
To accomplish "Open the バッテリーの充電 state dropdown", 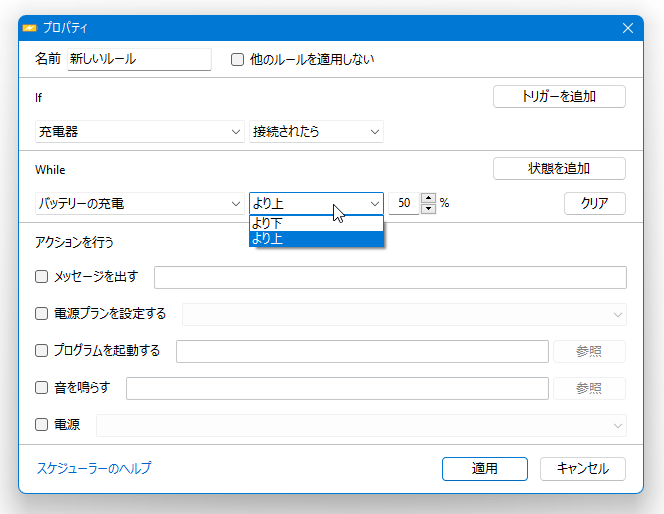I will click(x=140, y=204).
